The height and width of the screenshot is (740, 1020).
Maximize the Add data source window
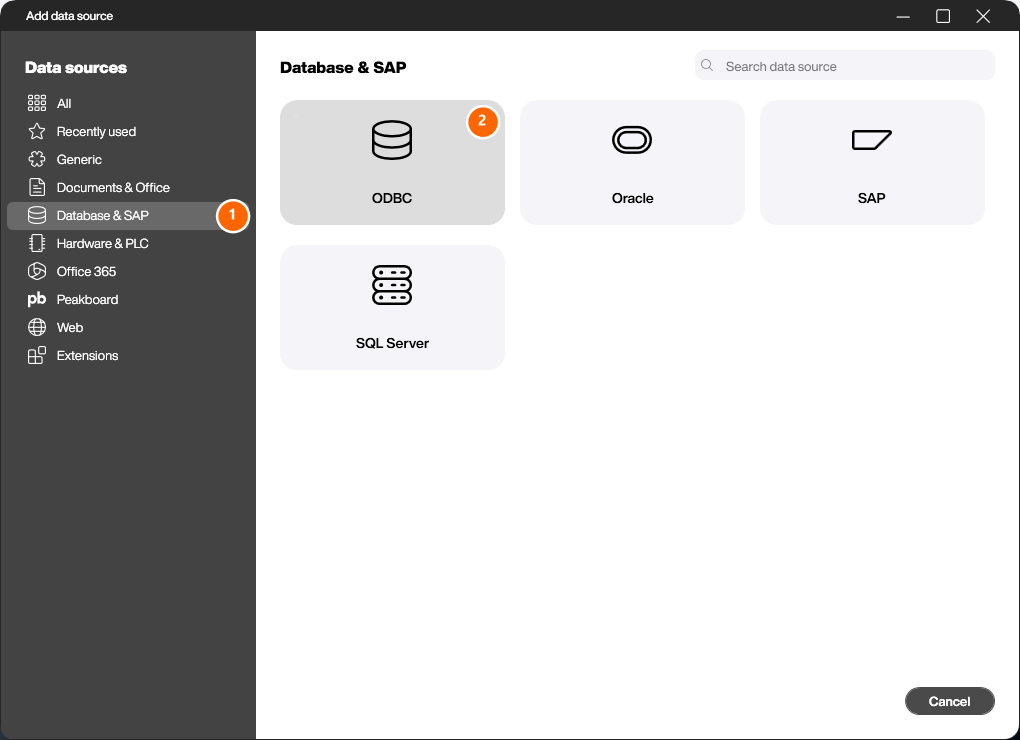(943, 16)
